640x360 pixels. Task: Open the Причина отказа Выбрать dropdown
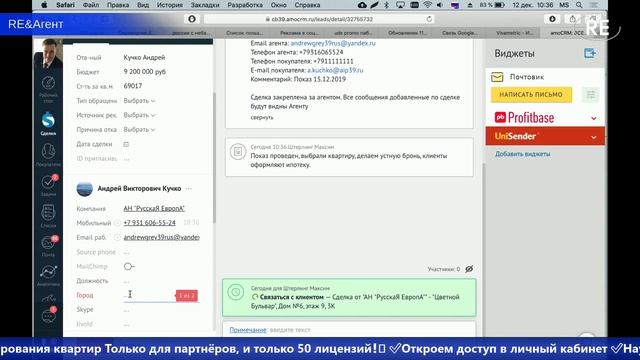point(139,129)
